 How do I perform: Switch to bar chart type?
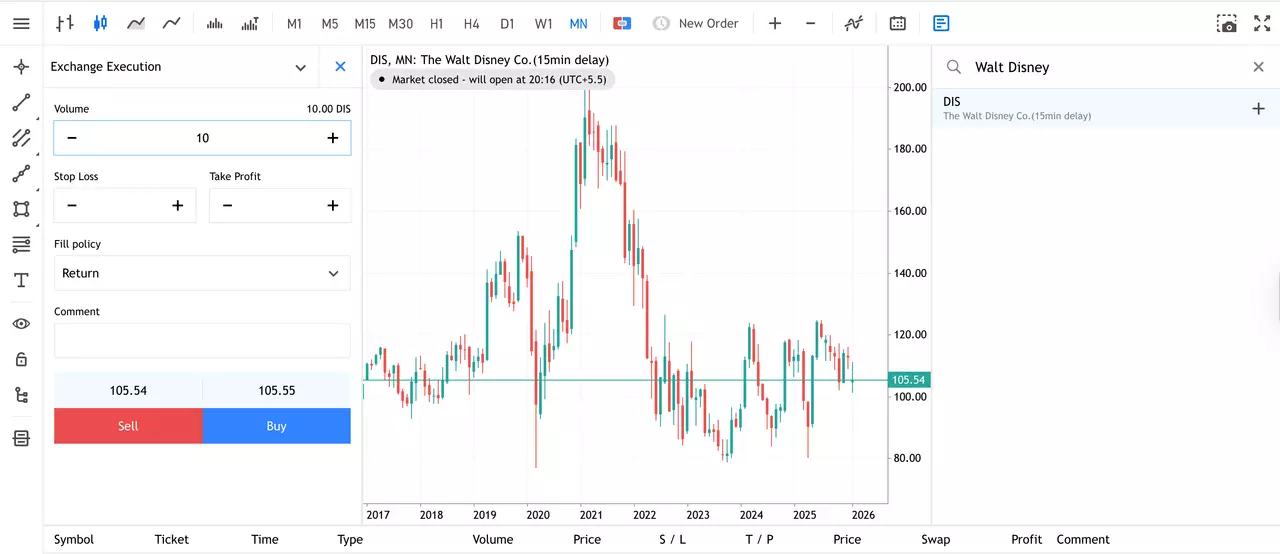click(x=65, y=23)
